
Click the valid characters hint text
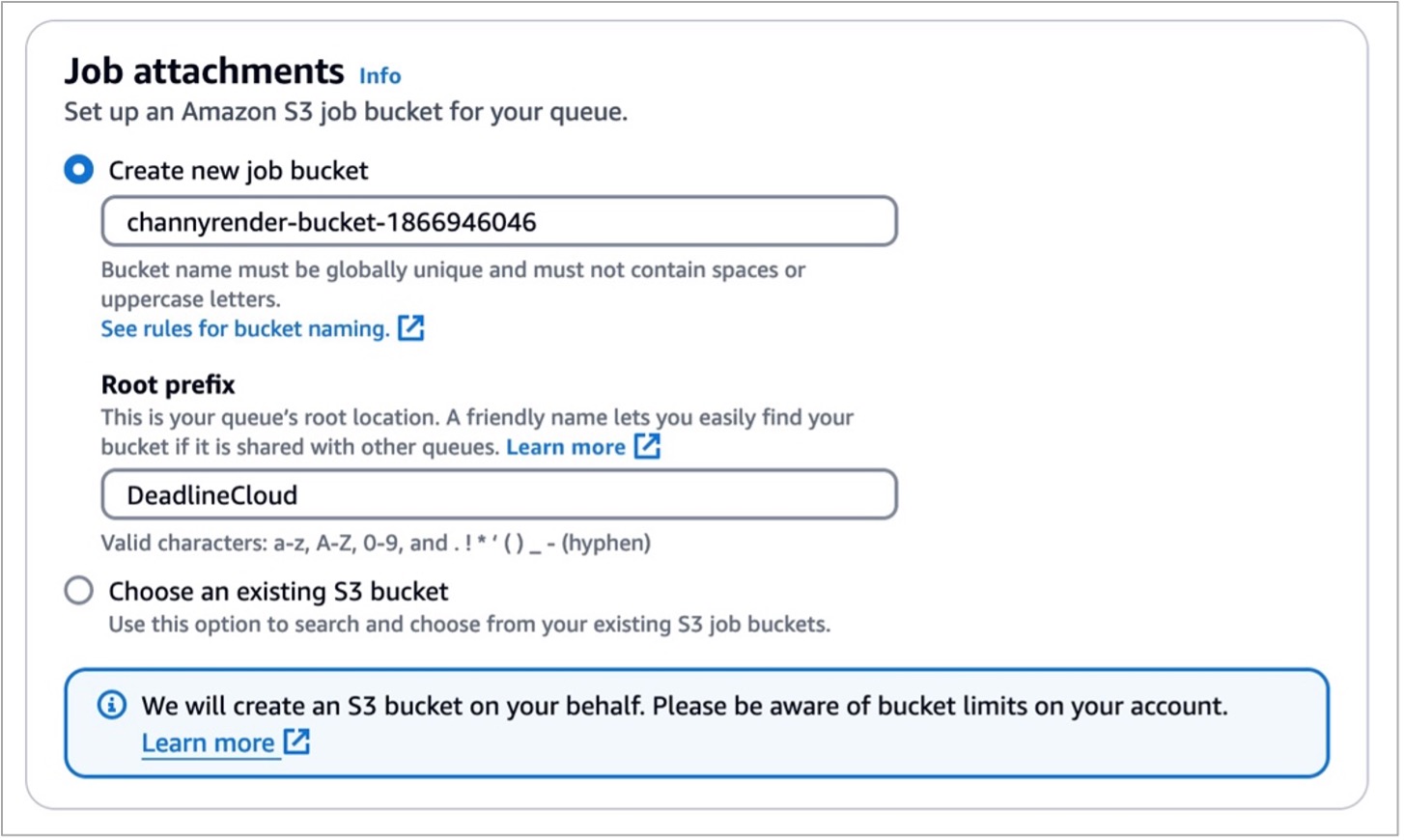(376, 543)
